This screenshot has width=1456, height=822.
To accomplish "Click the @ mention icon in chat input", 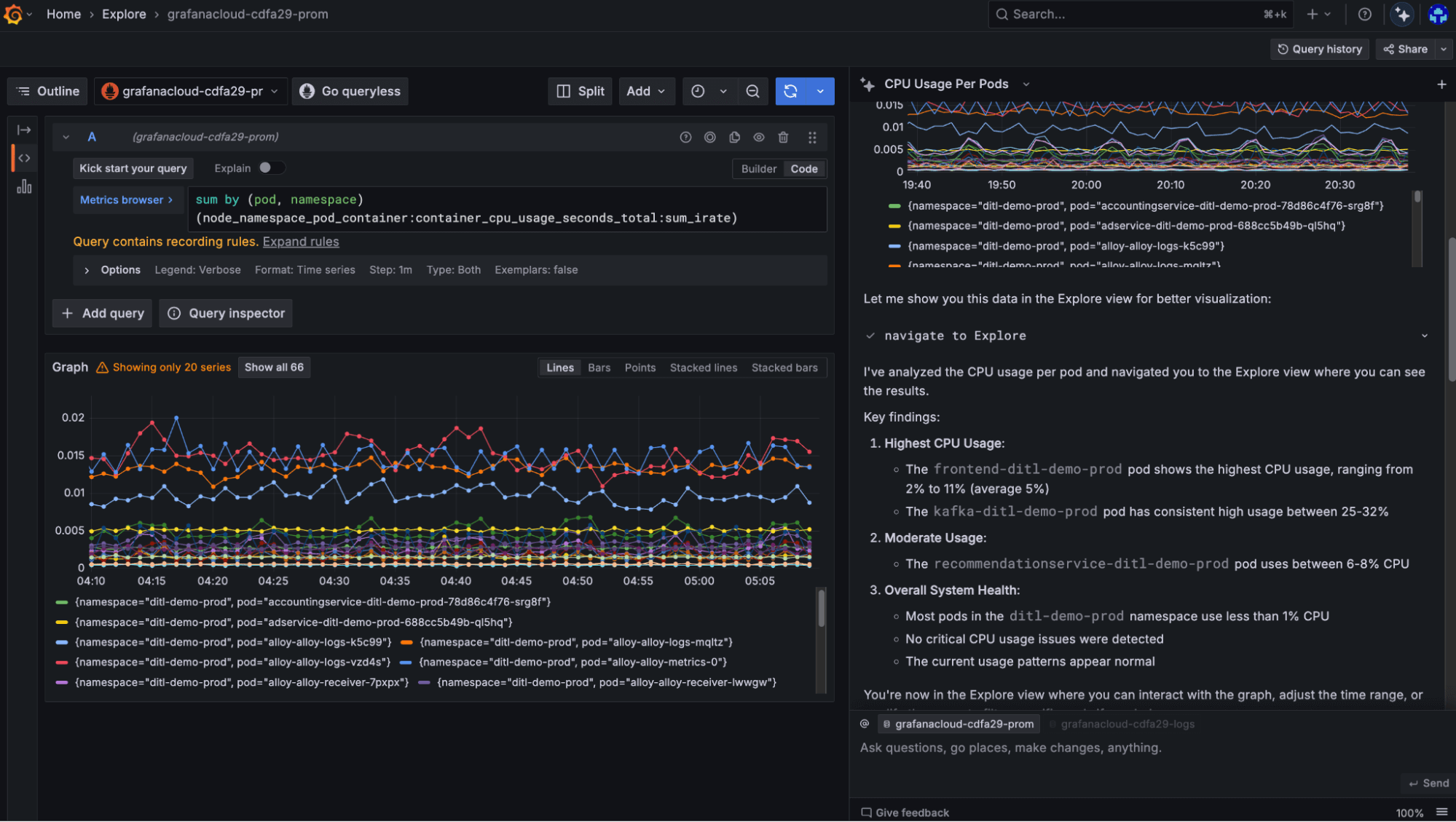I will [864, 723].
